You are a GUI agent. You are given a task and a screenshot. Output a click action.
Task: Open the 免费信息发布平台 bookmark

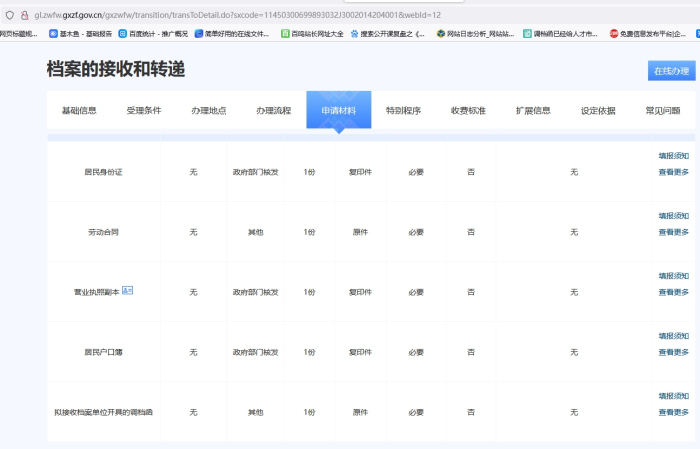pos(648,33)
